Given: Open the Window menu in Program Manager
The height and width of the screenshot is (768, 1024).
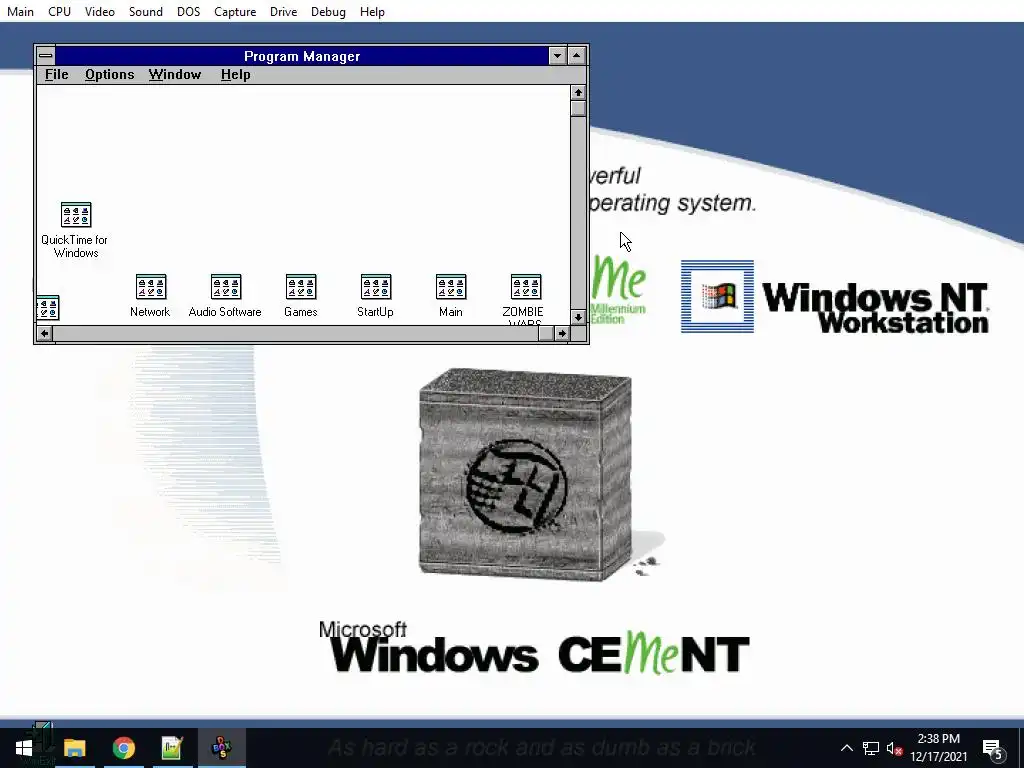Looking at the screenshot, I should (x=175, y=74).
